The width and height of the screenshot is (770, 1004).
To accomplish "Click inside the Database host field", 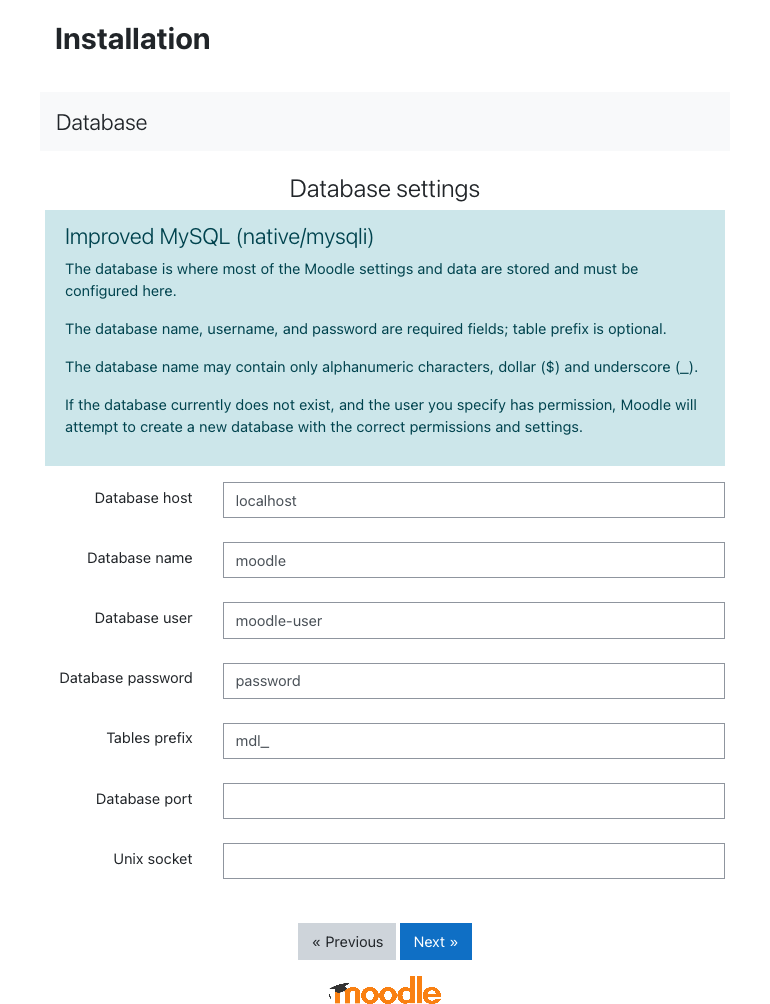I will point(473,500).
